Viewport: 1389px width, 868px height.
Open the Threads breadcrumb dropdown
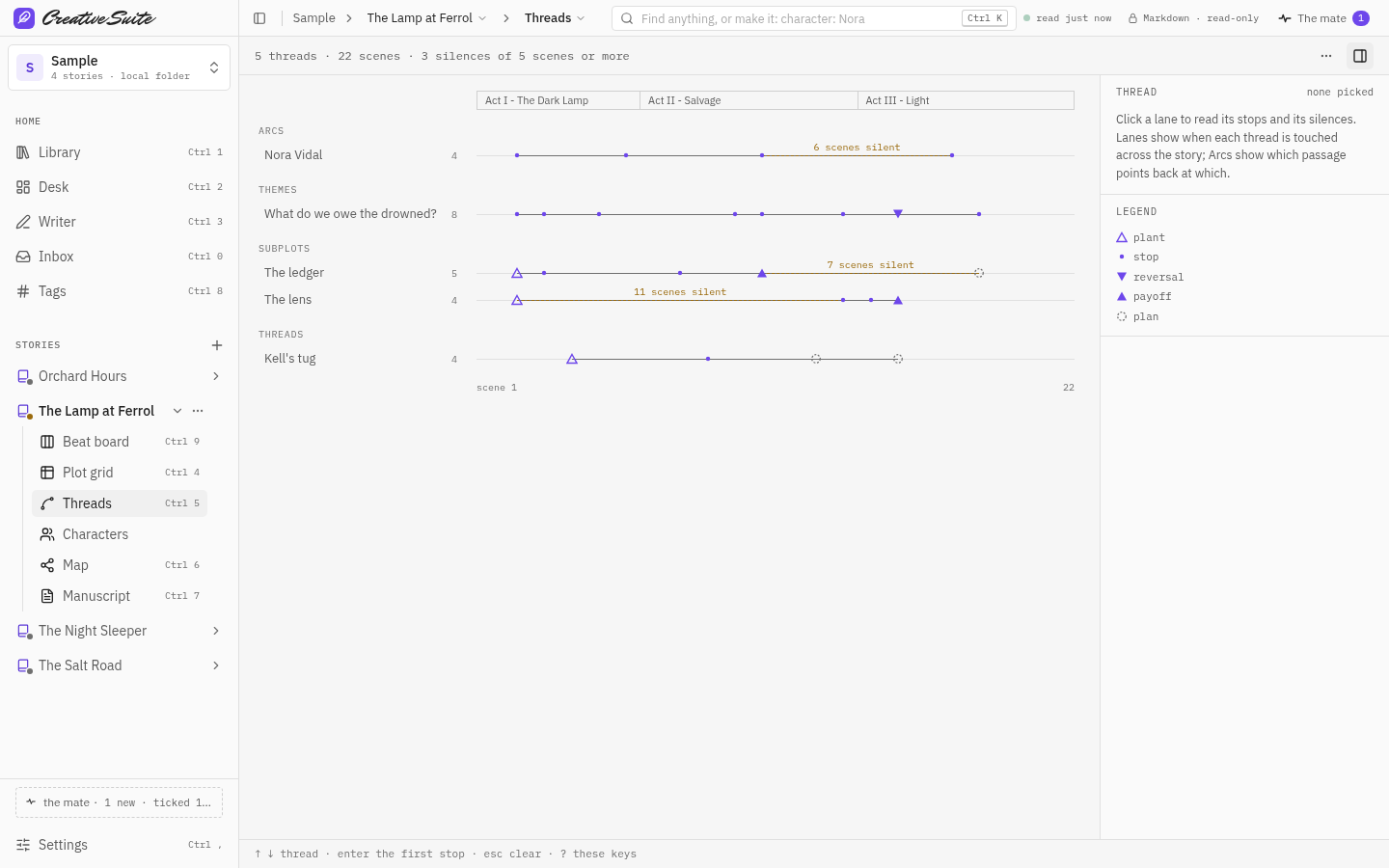(x=555, y=18)
